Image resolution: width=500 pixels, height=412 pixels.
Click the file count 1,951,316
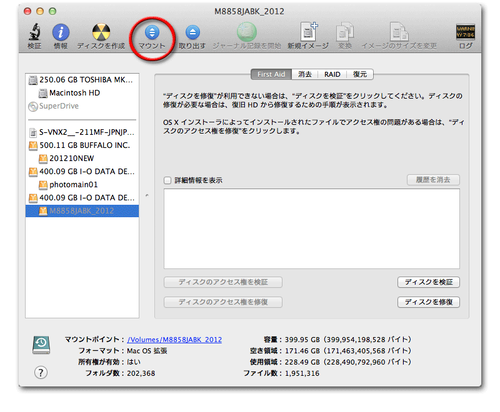point(302,374)
